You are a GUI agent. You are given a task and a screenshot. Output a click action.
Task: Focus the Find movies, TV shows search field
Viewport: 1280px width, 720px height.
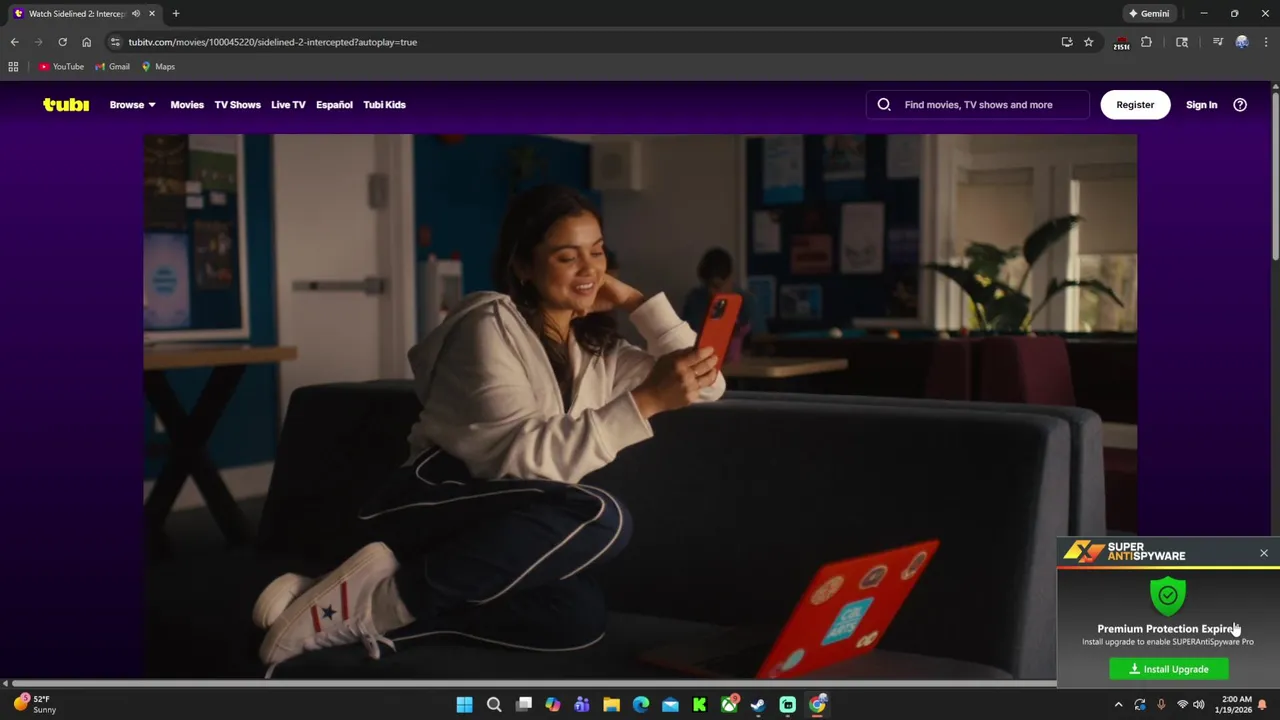(978, 104)
